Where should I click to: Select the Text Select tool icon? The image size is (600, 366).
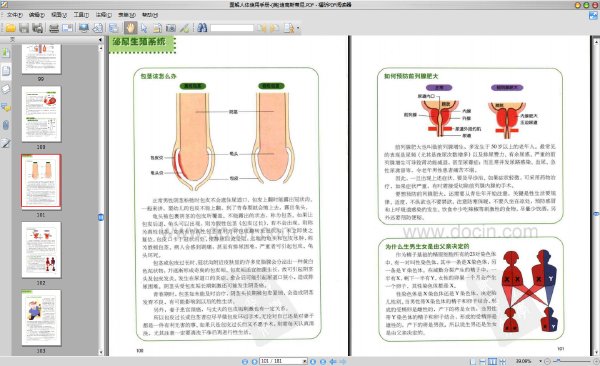pyautogui.click(x=157, y=28)
